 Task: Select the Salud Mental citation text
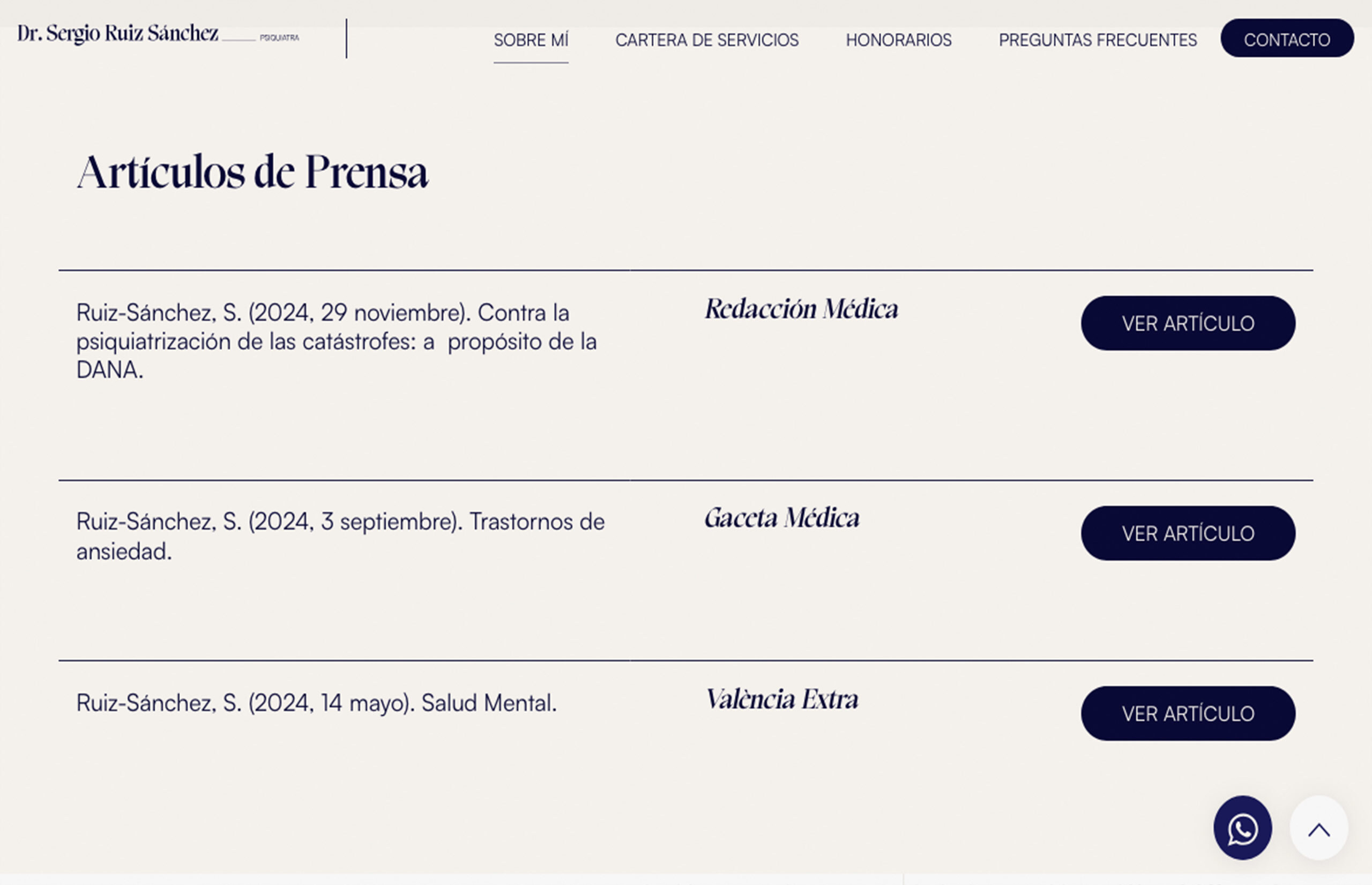316,702
